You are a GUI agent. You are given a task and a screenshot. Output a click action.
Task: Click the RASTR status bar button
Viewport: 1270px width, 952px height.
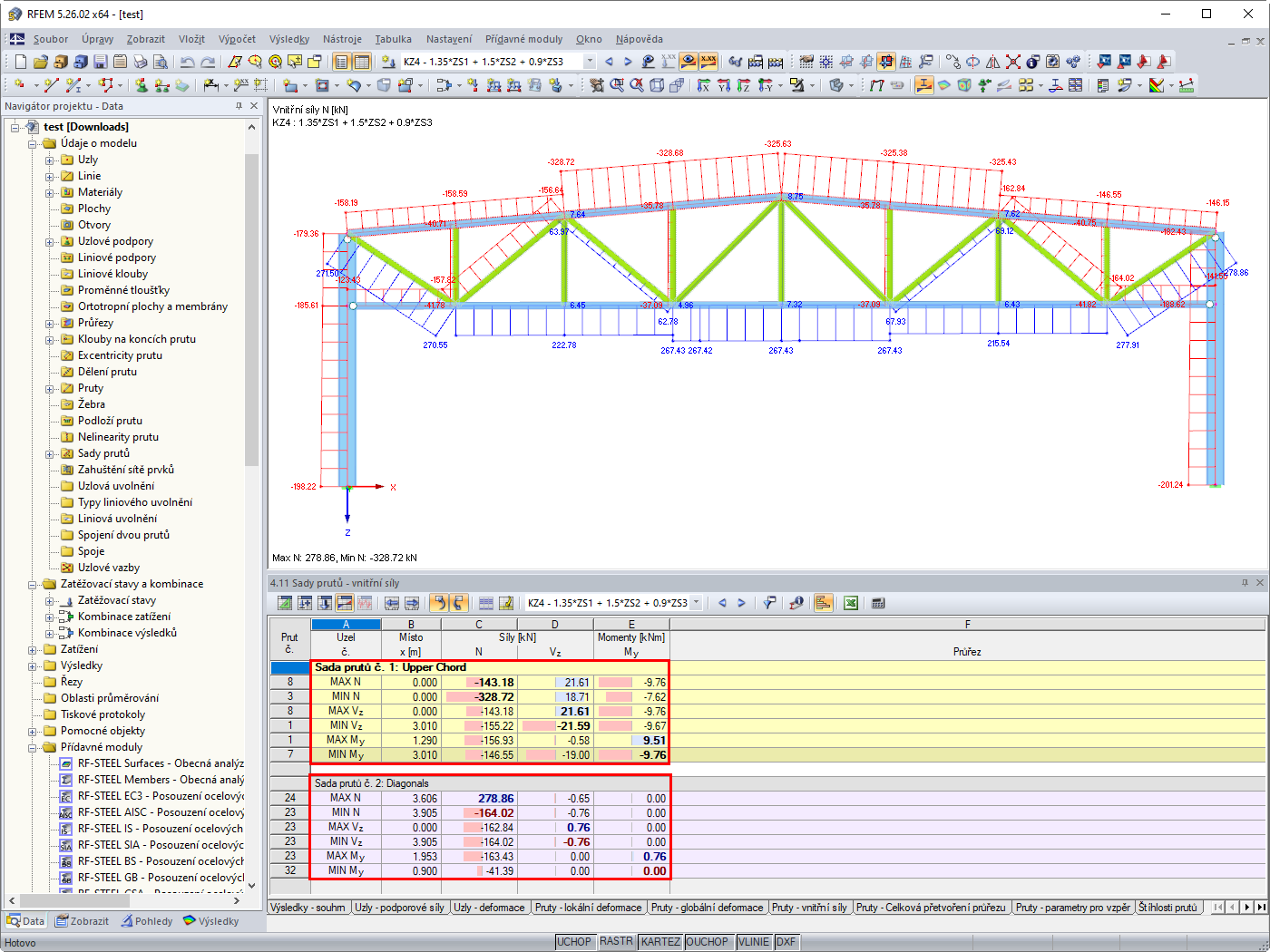[x=616, y=941]
